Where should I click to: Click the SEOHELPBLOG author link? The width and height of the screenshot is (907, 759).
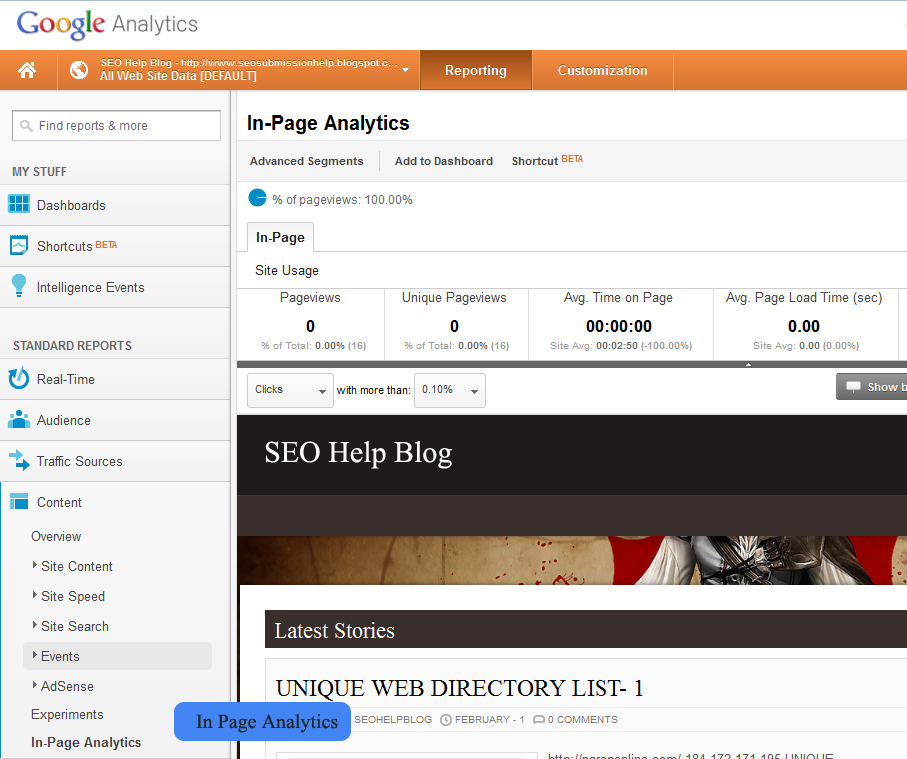coord(393,720)
